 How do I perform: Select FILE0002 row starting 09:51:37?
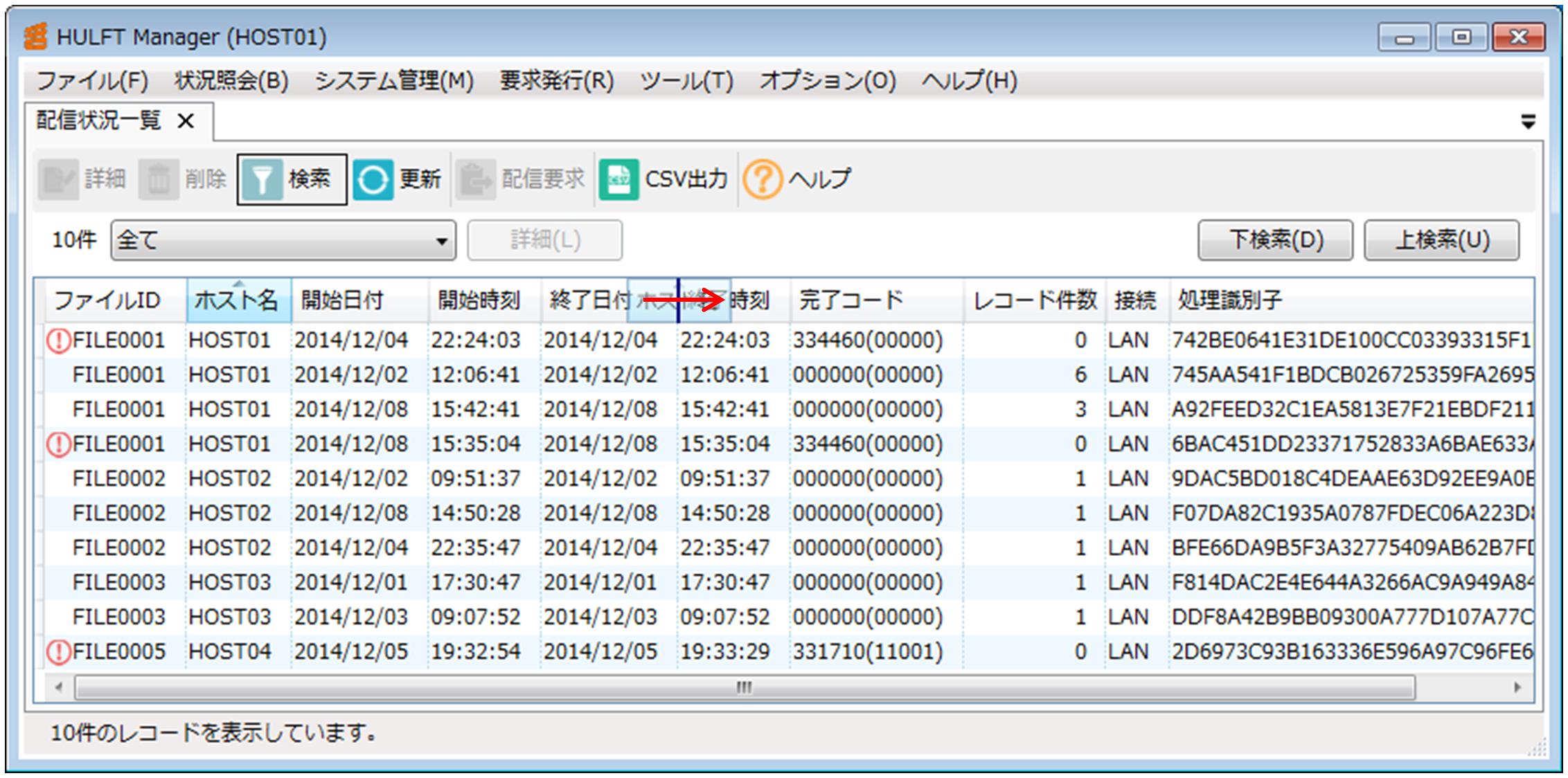click(x=789, y=479)
